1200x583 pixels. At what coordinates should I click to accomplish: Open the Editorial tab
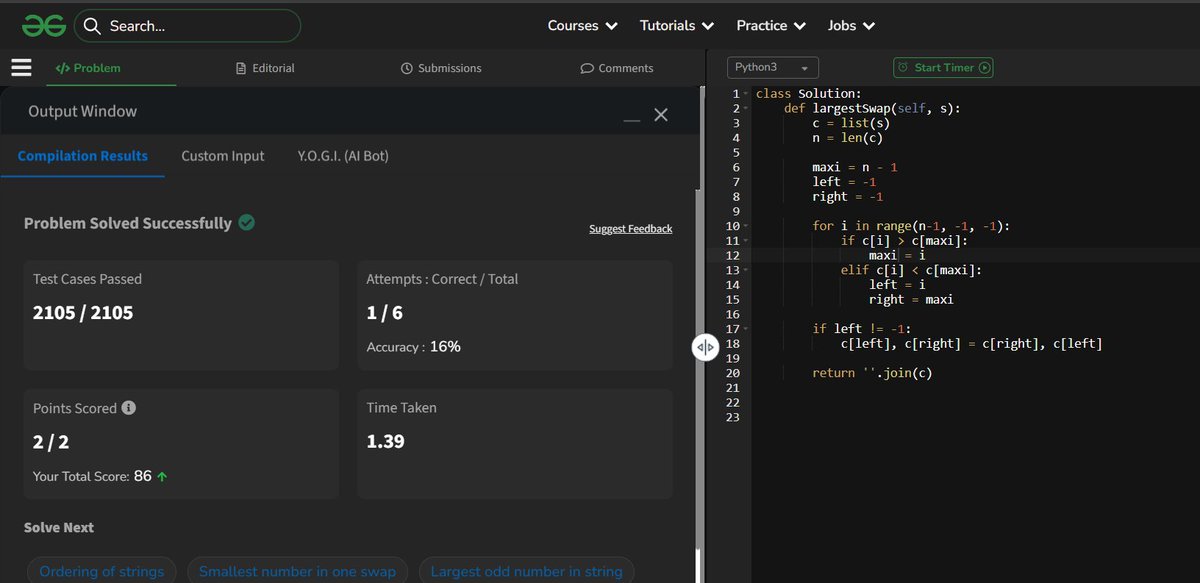(x=265, y=68)
